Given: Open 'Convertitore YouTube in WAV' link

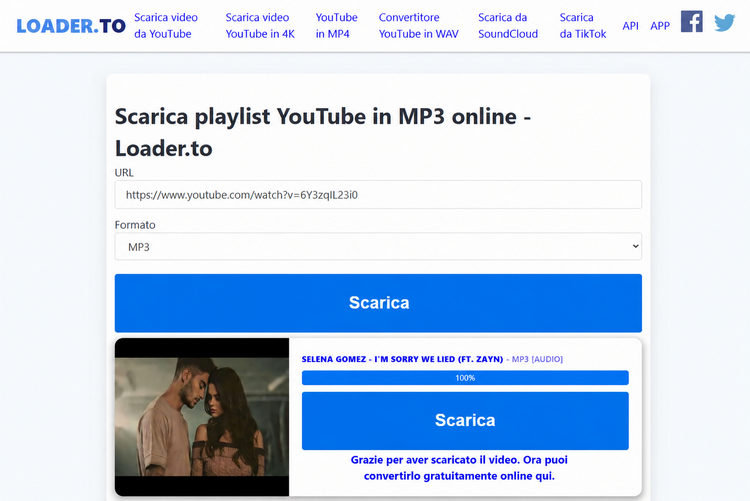Looking at the screenshot, I should [419, 25].
